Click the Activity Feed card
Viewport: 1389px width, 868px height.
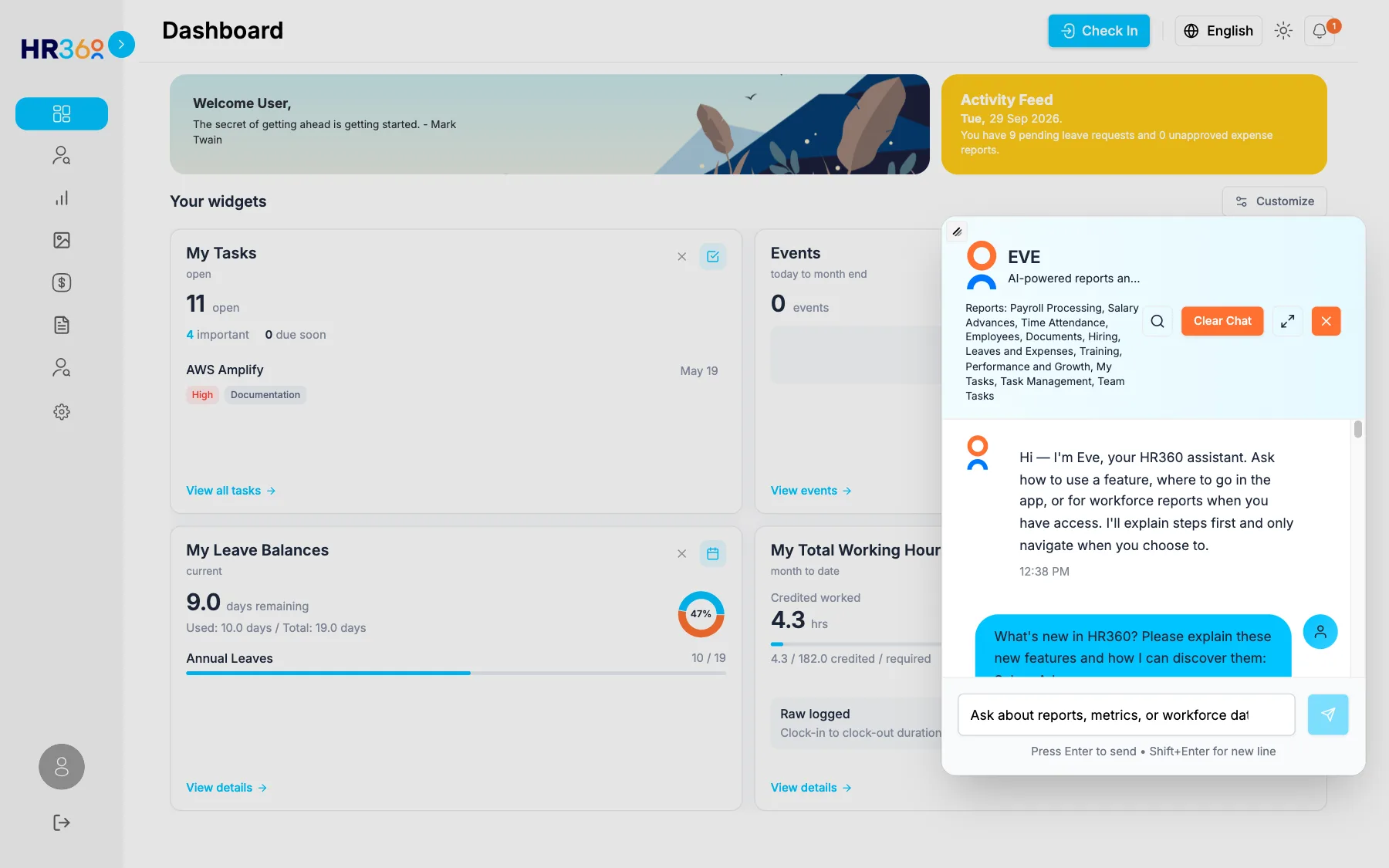(1134, 124)
